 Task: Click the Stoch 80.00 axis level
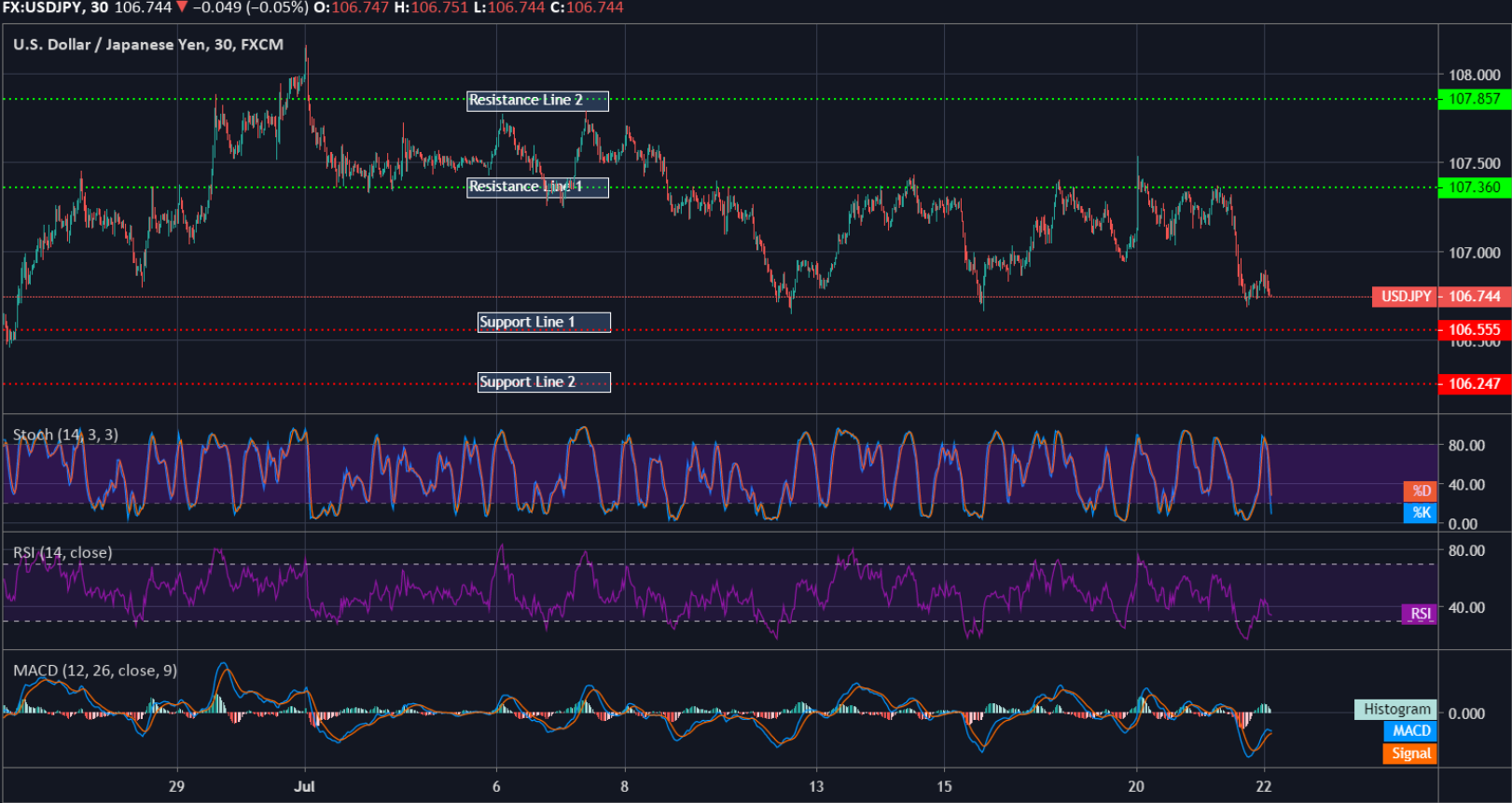[1466, 446]
